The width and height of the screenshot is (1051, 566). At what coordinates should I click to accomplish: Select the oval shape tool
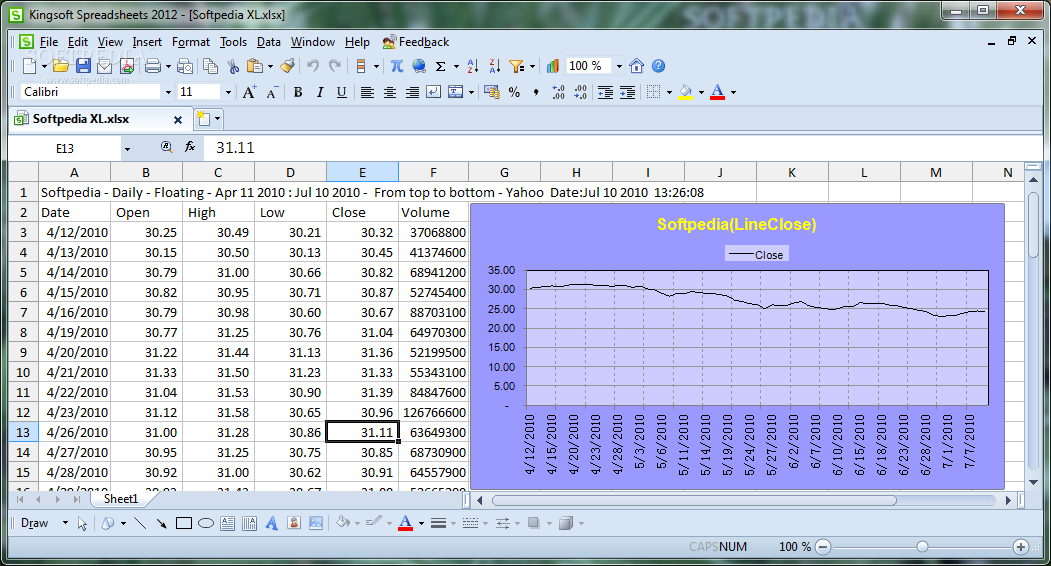click(x=206, y=523)
